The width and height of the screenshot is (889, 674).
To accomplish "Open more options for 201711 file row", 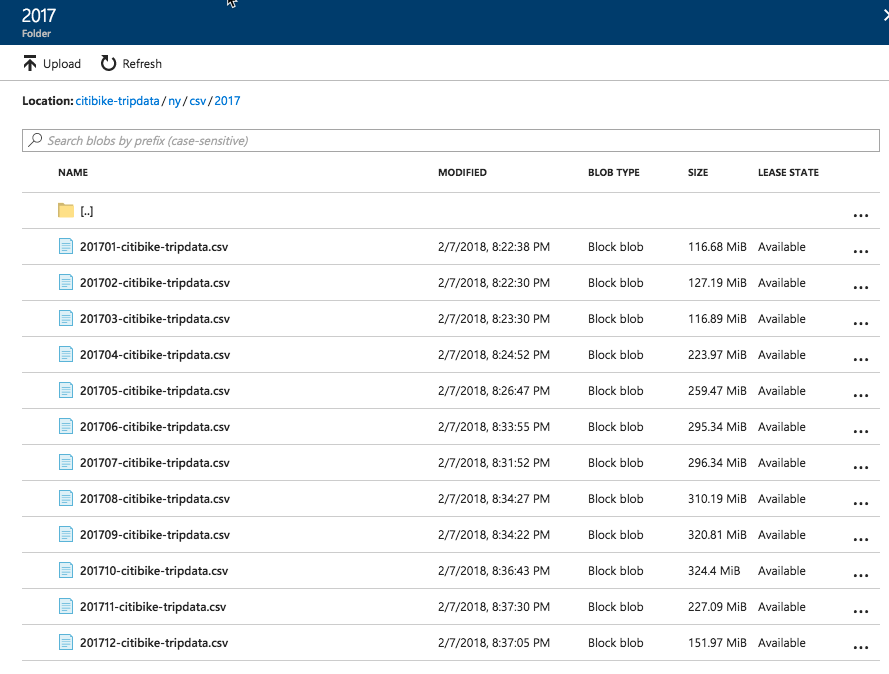I will tap(861, 611).
